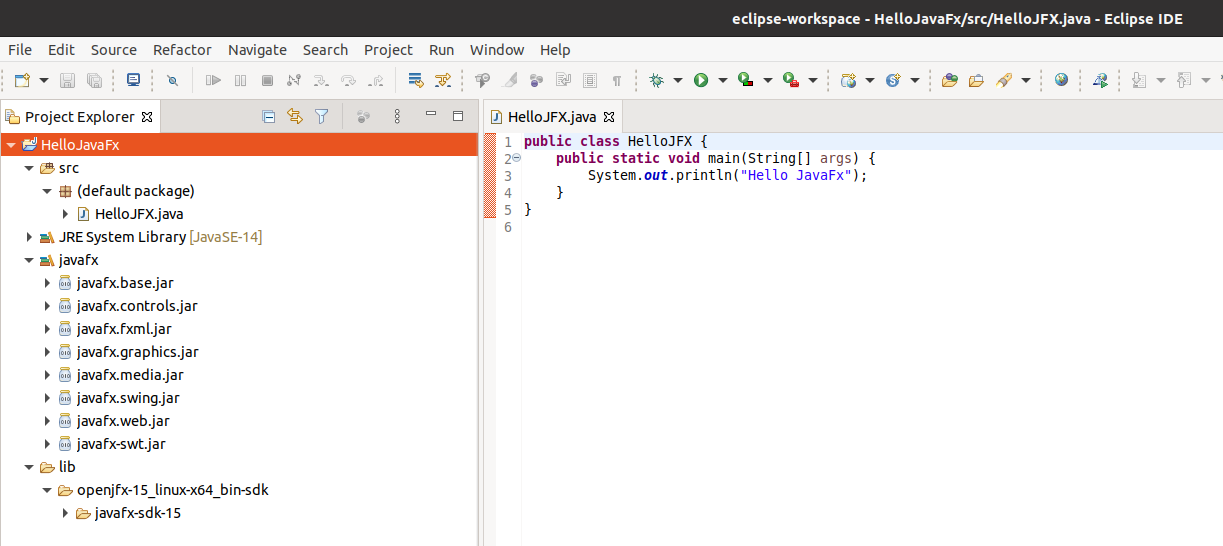
Task: Open the Window menu
Action: point(497,50)
